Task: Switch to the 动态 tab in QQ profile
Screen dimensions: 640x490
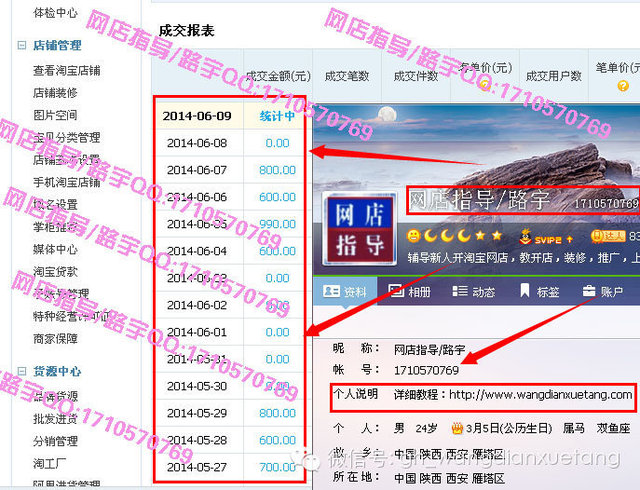Action: (x=474, y=292)
